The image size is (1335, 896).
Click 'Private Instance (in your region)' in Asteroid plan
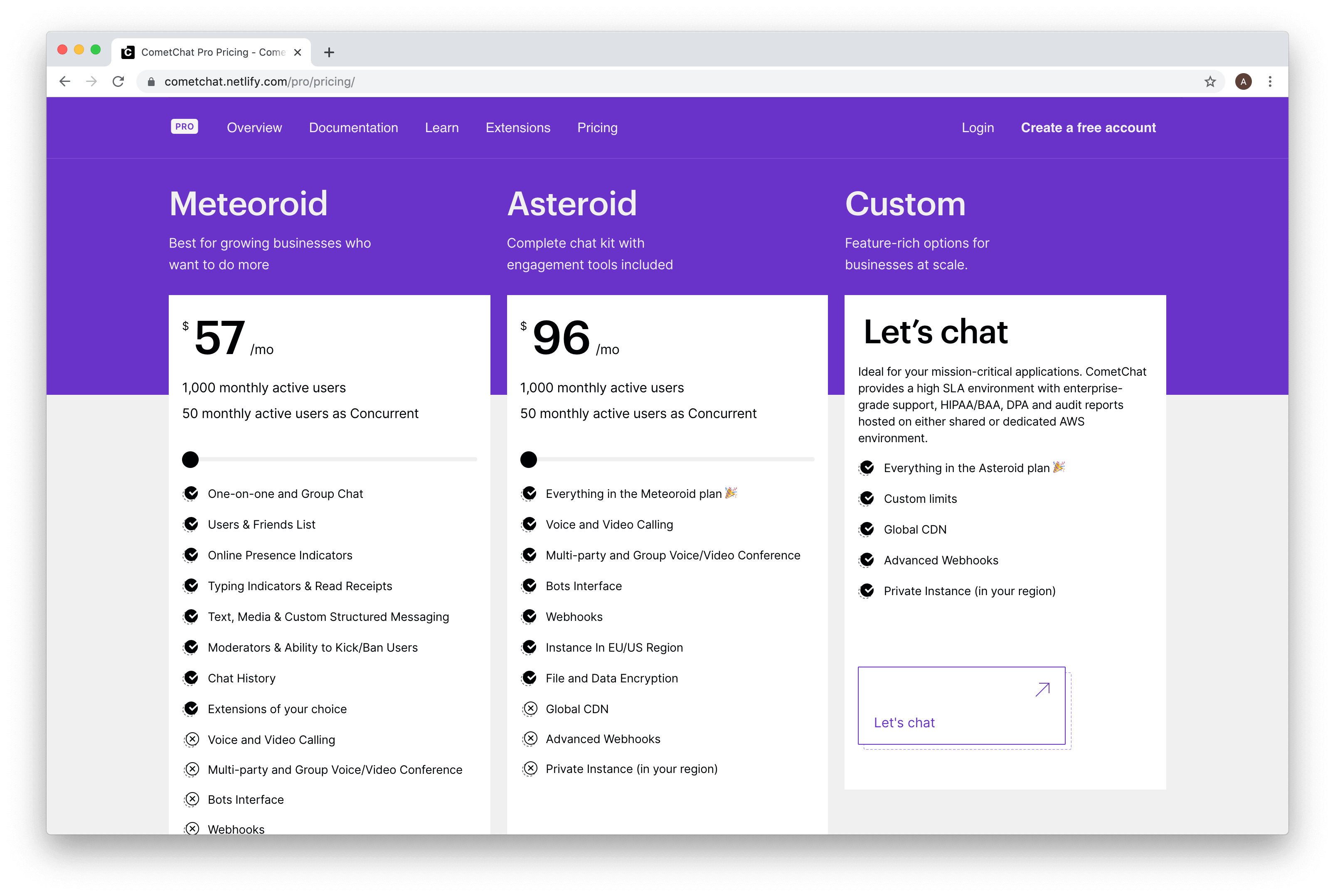tap(631, 768)
